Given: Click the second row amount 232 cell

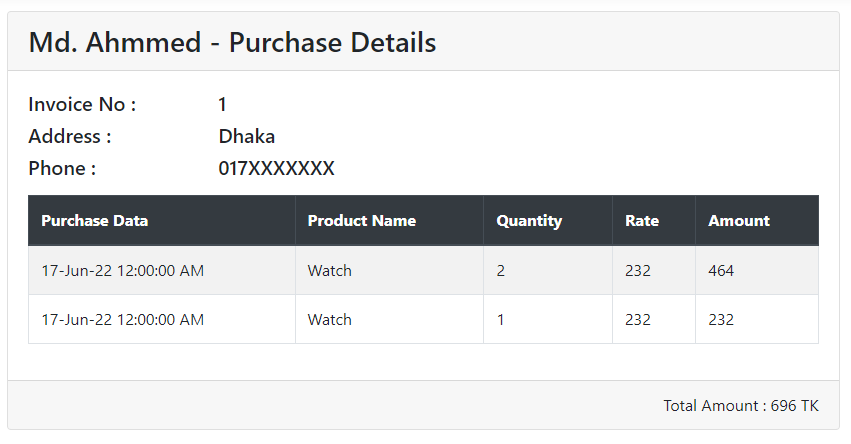Looking at the screenshot, I should [x=757, y=319].
